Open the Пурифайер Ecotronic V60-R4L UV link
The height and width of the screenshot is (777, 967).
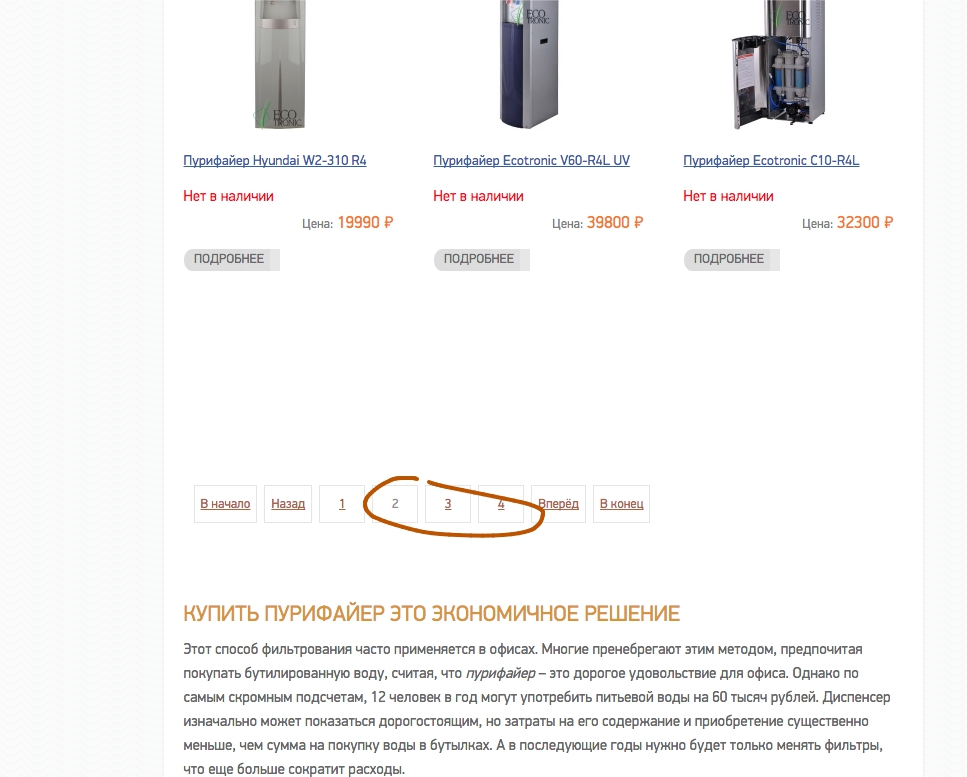[x=531, y=160]
